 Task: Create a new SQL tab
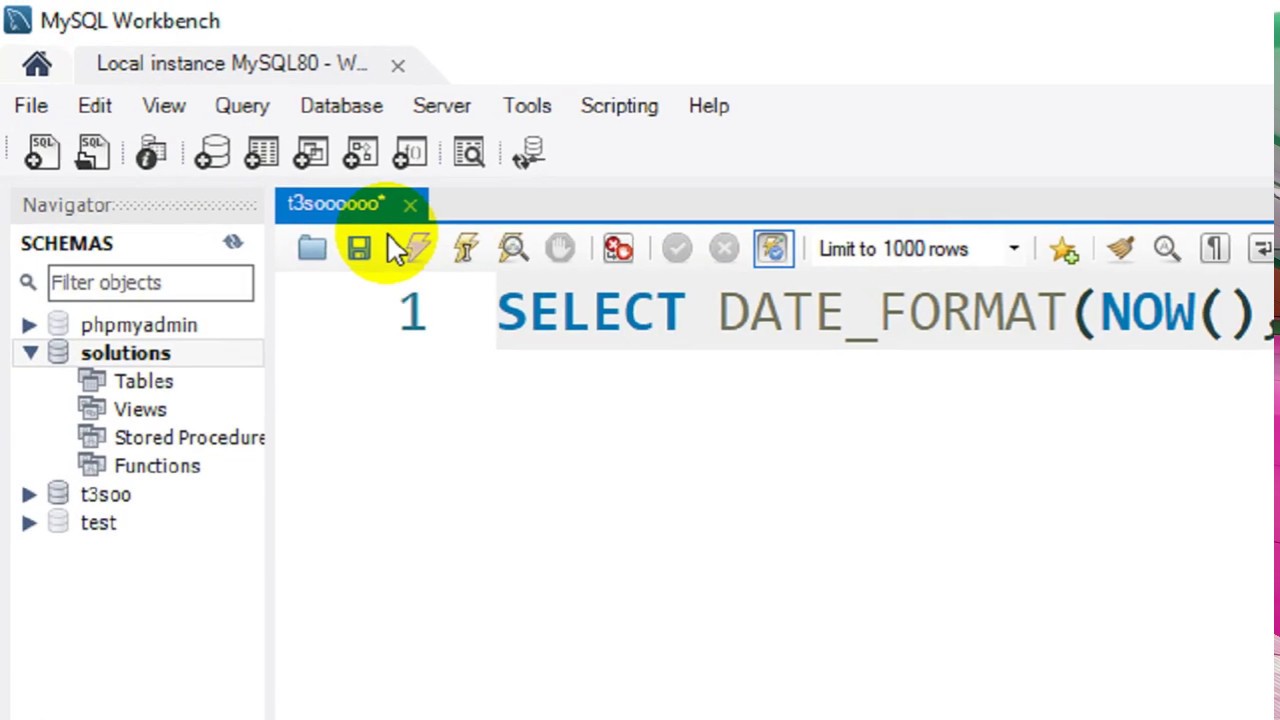click(x=42, y=152)
